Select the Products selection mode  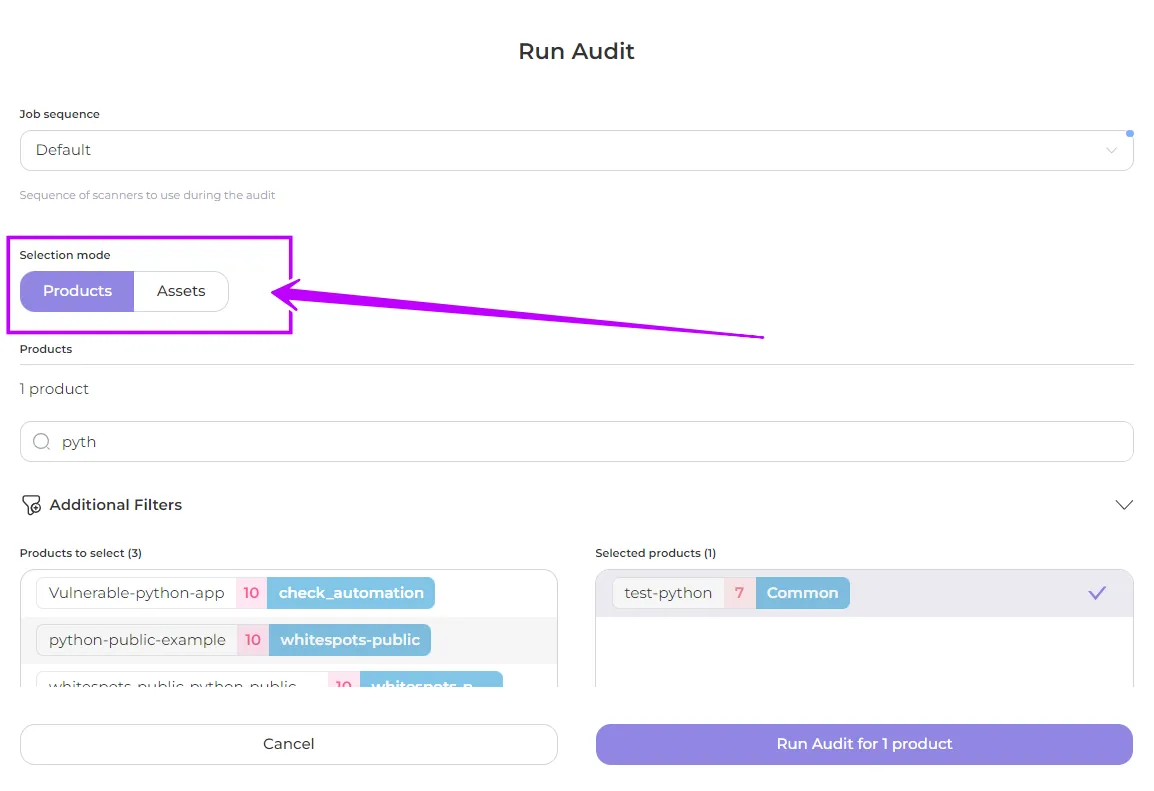(77, 291)
